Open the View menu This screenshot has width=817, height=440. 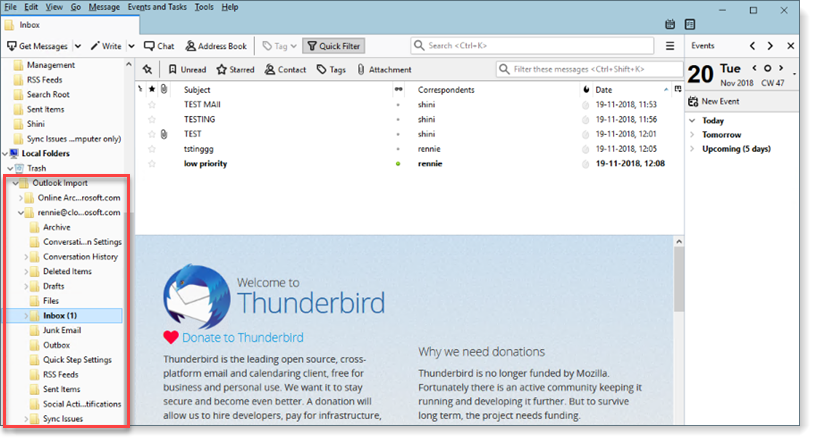54,7
